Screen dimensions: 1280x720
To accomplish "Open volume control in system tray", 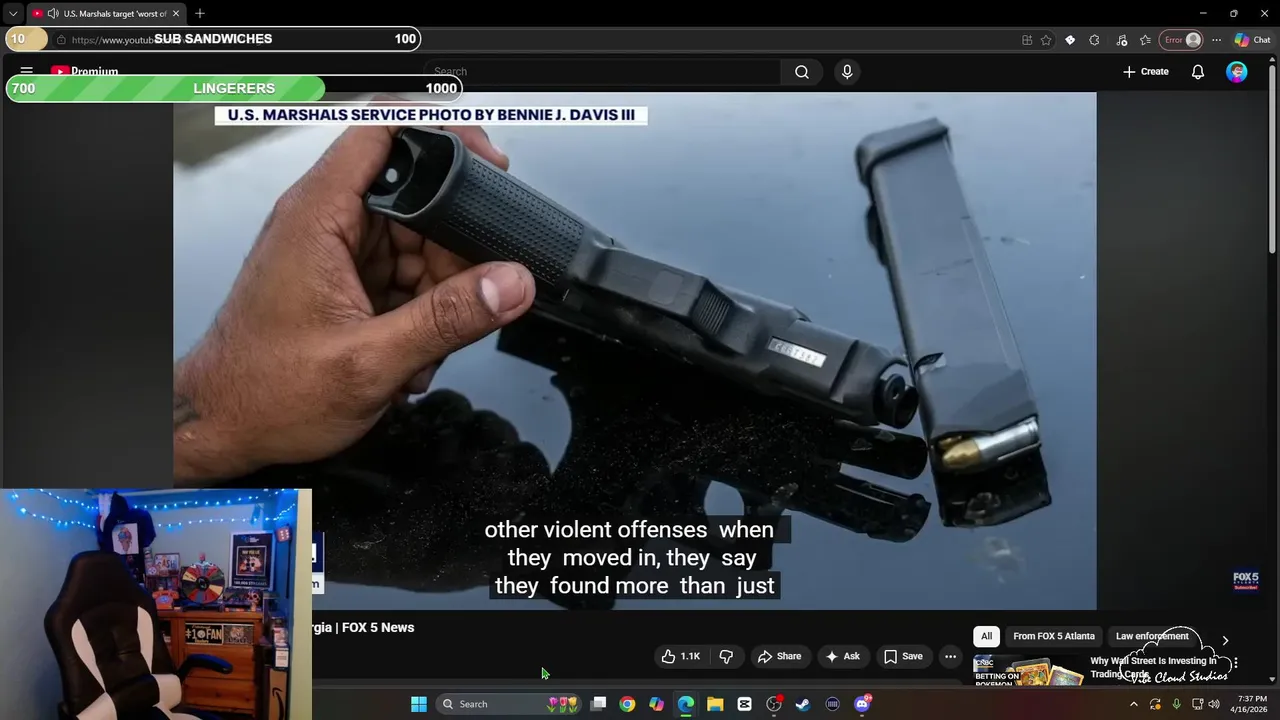I will coord(1214,704).
